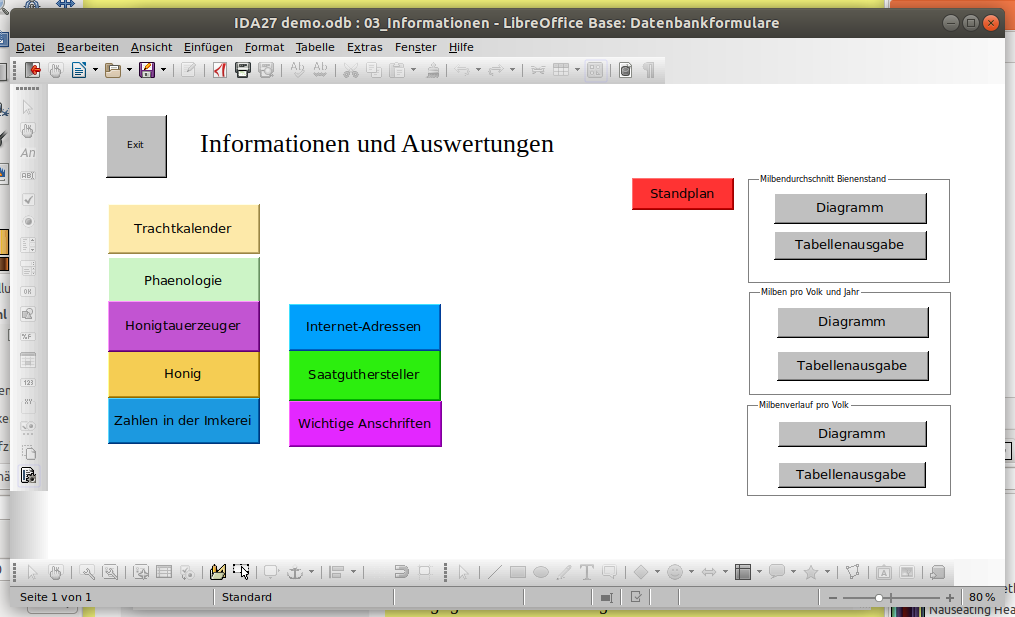
Task: Open the basic shapes diamond dropdown arrow
Action: 657,572
